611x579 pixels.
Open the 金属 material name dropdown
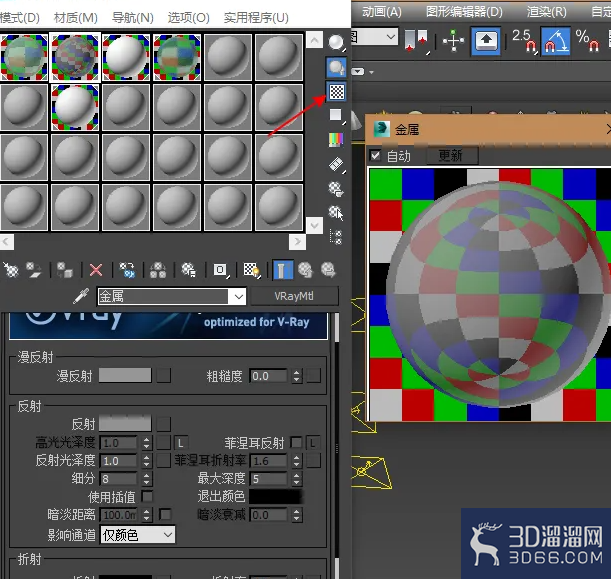[x=239, y=297]
